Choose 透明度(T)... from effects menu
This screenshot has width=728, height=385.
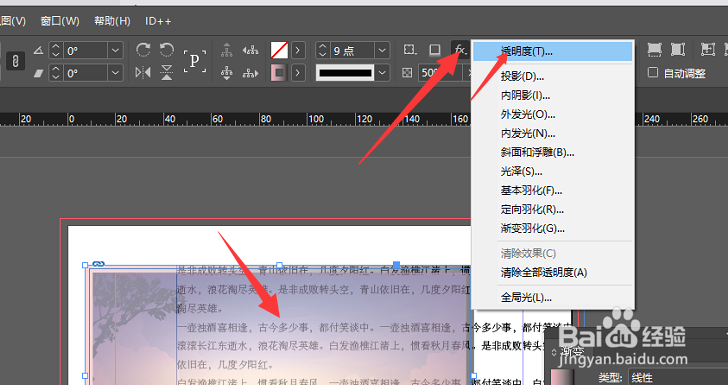[552, 51]
